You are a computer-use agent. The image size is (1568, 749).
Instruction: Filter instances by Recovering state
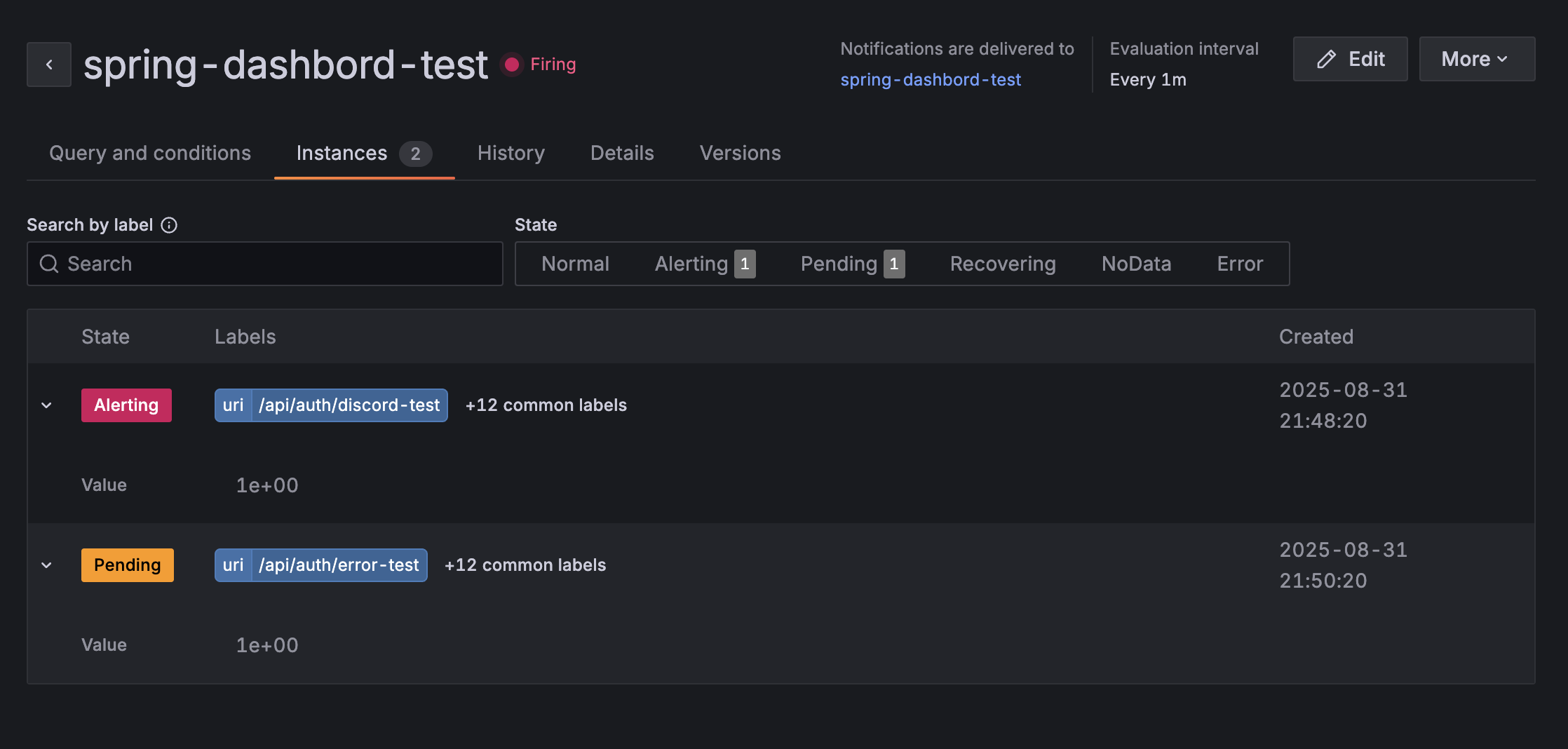point(1002,264)
